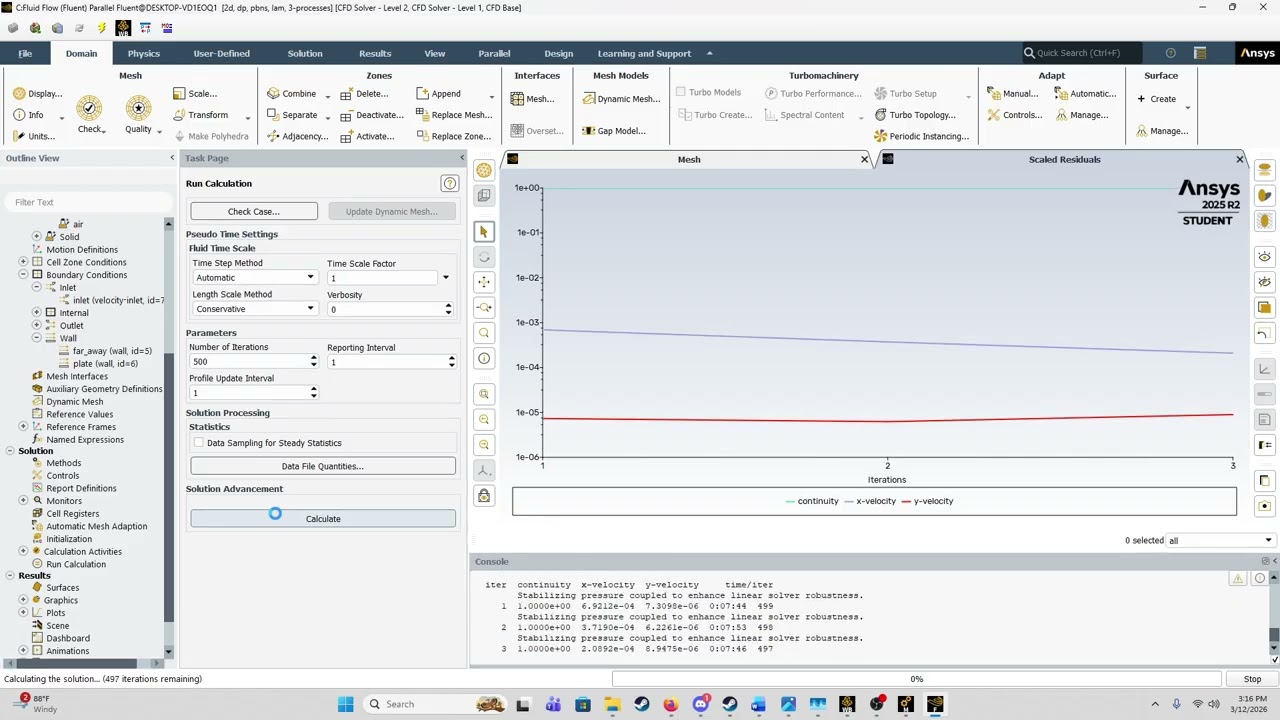Open the Time Scale Factor dropdown arrow
Viewport: 1280px width, 720px height.
tap(446, 278)
